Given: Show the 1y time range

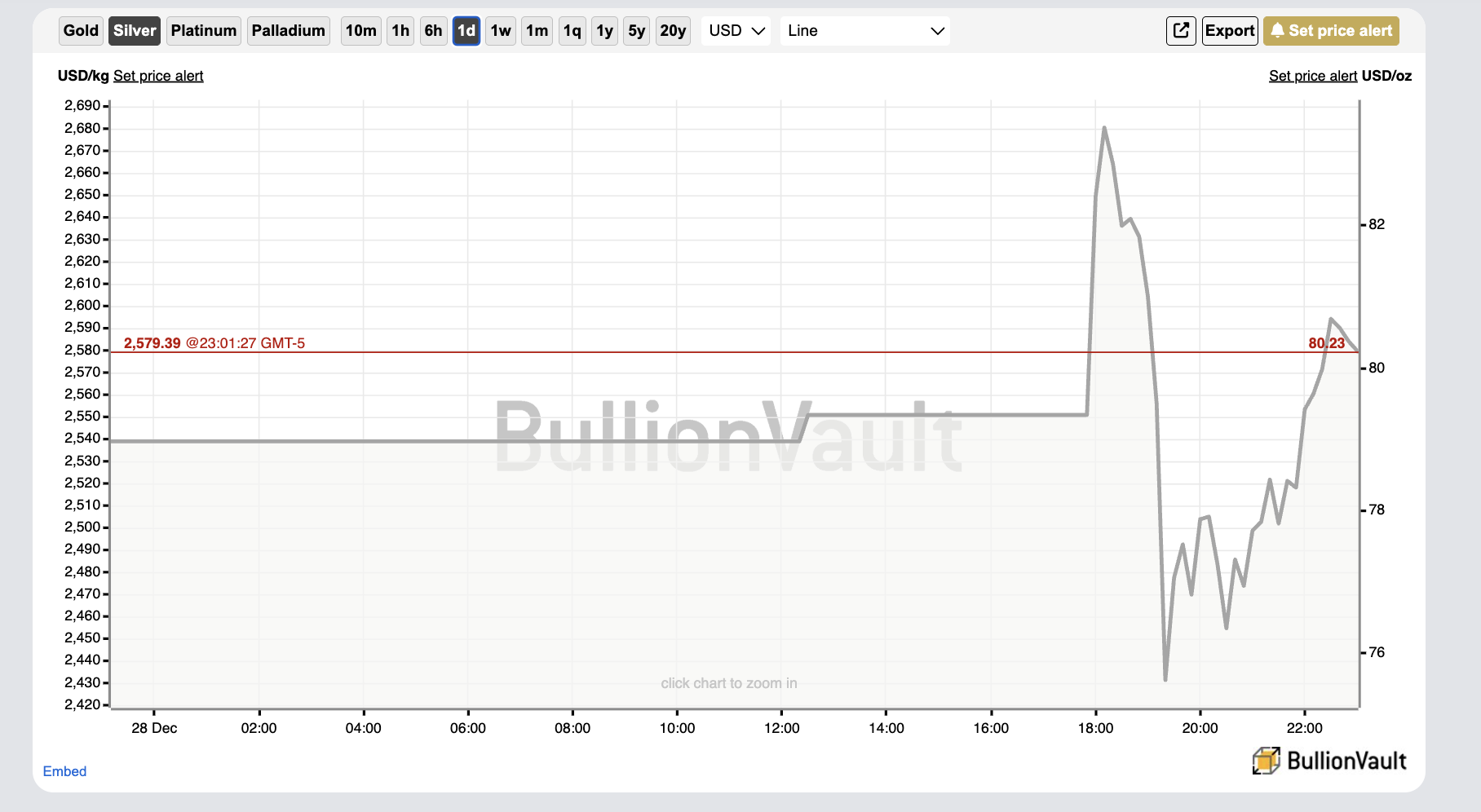Looking at the screenshot, I should tap(604, 31).
